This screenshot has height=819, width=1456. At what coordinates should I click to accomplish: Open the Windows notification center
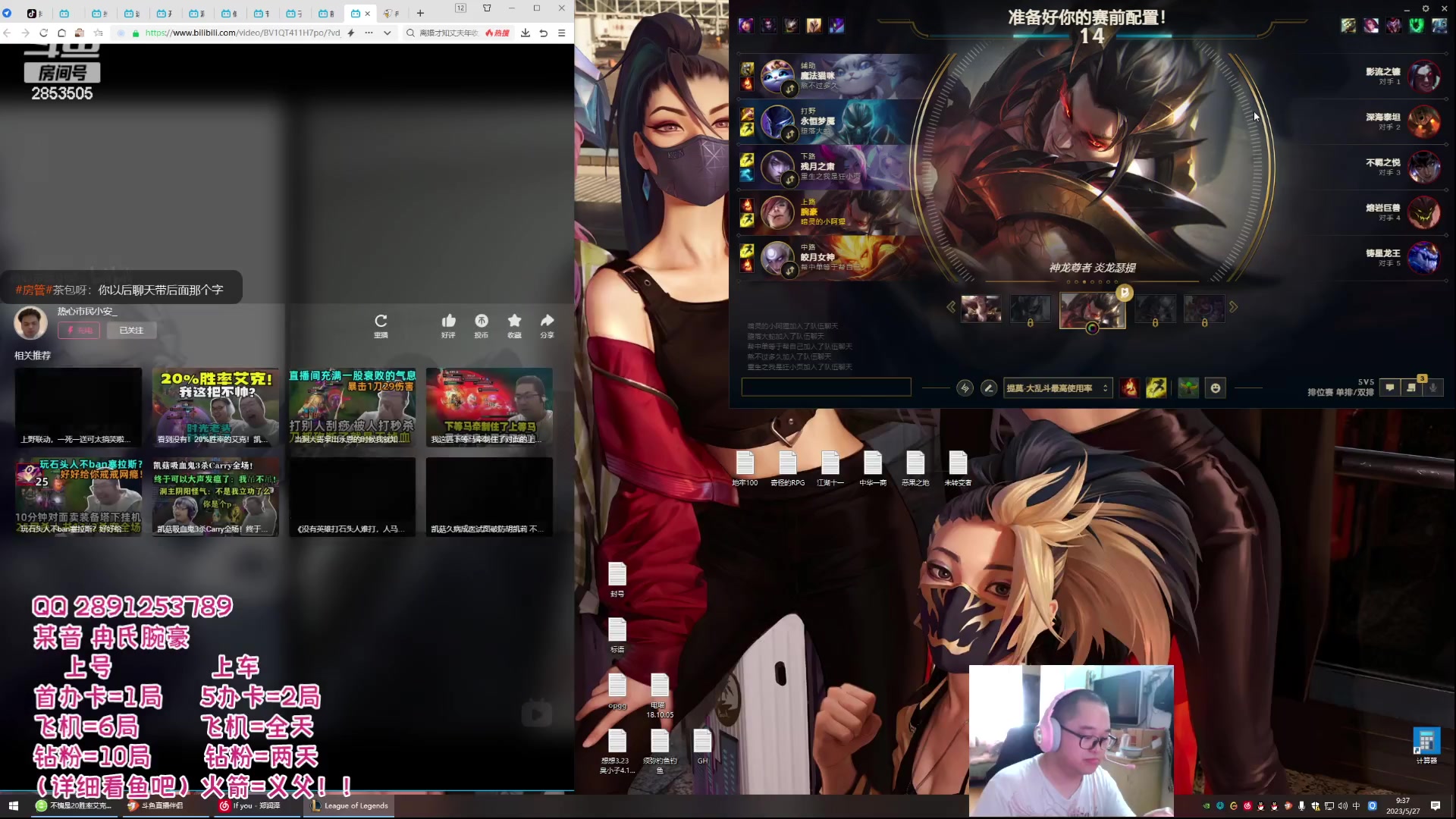point(1436,805)
